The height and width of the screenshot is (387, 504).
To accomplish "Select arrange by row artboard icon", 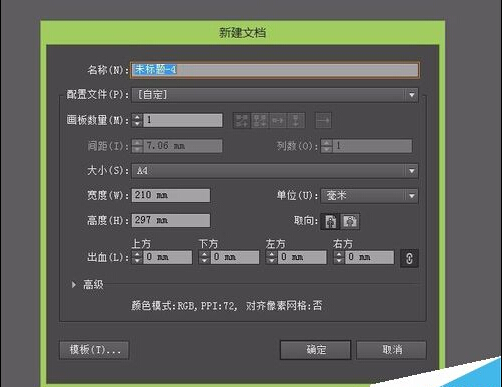I will coord(278,120).
